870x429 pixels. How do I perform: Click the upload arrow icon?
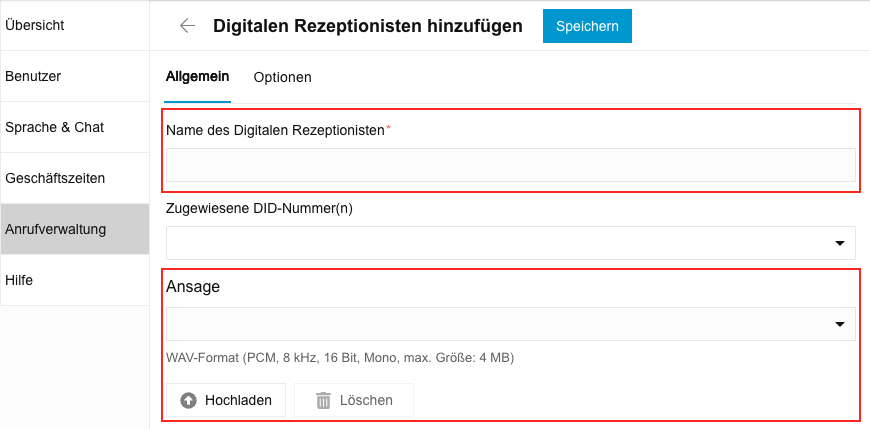(x=189, y=400)
